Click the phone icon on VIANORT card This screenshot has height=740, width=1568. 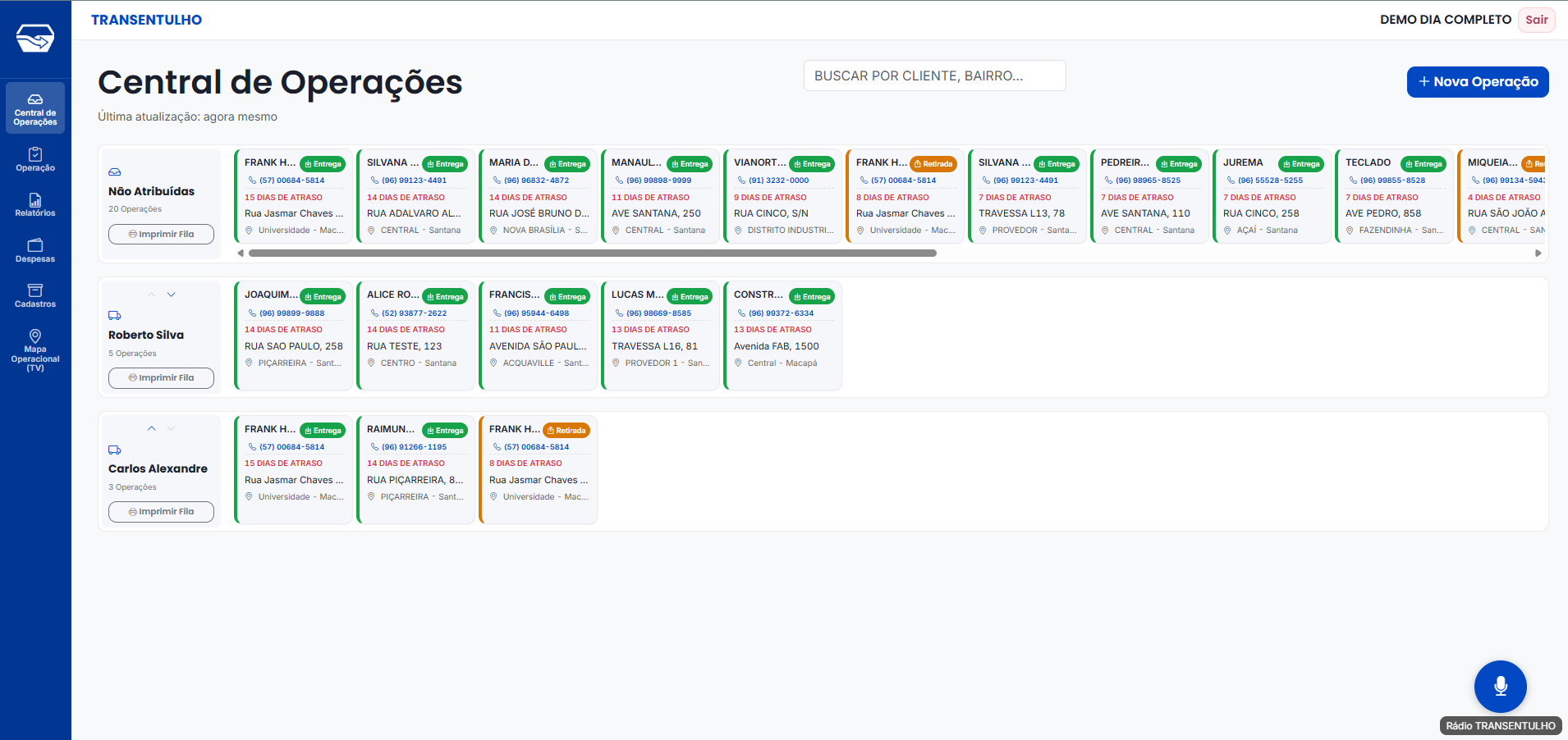pyautogui.click(x=741, y=180)
